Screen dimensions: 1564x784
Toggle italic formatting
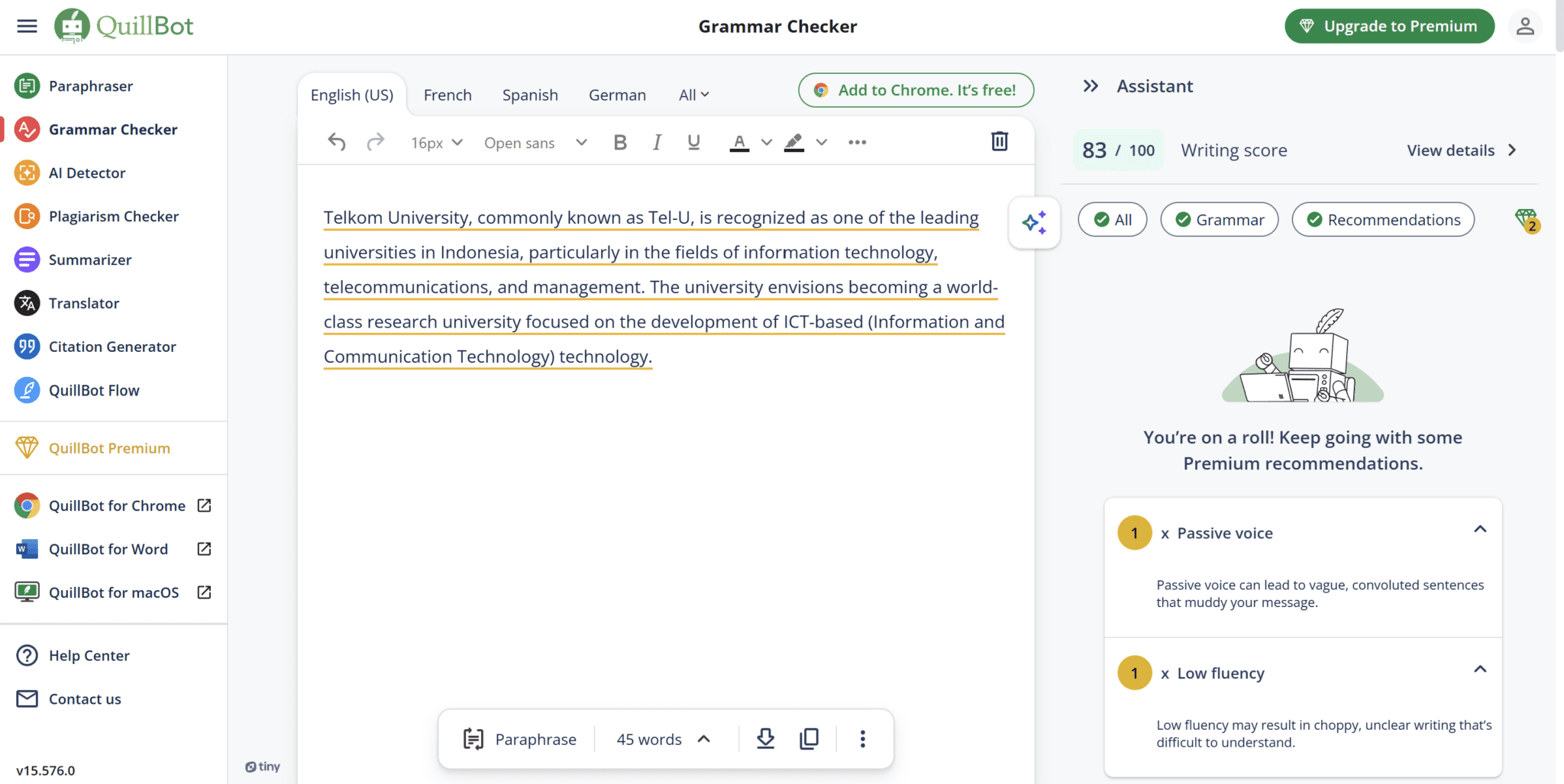657,142
